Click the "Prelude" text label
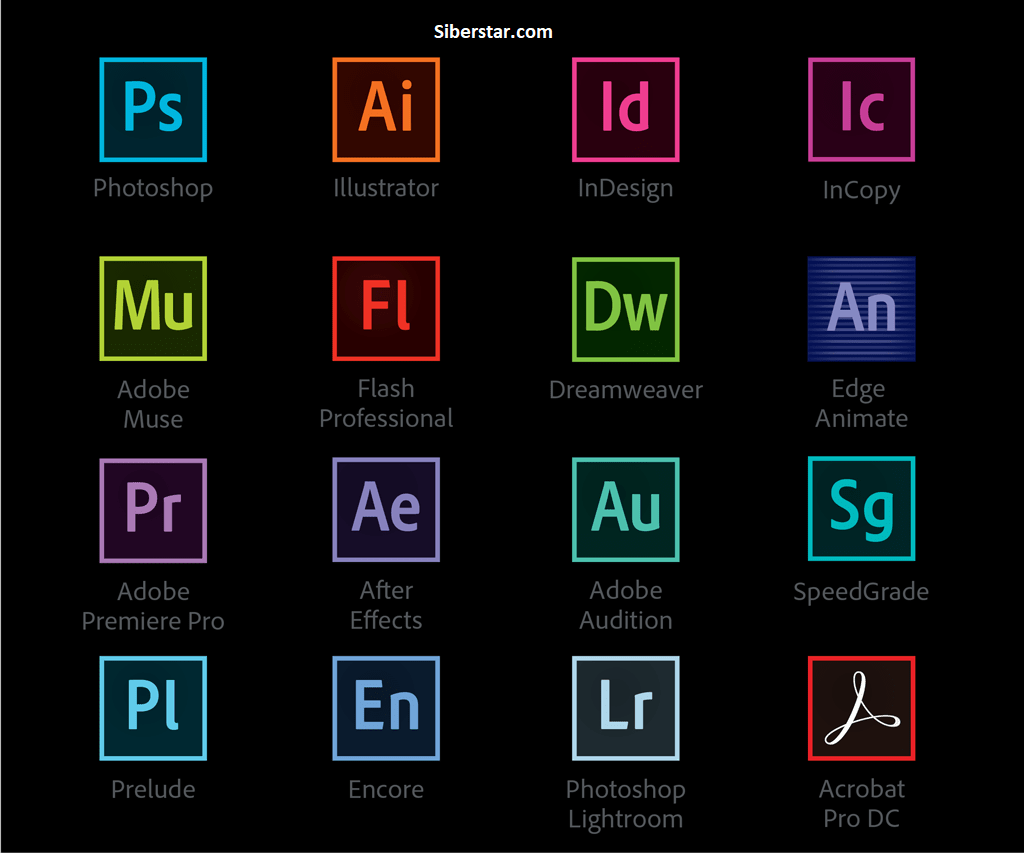 [153, 789]
